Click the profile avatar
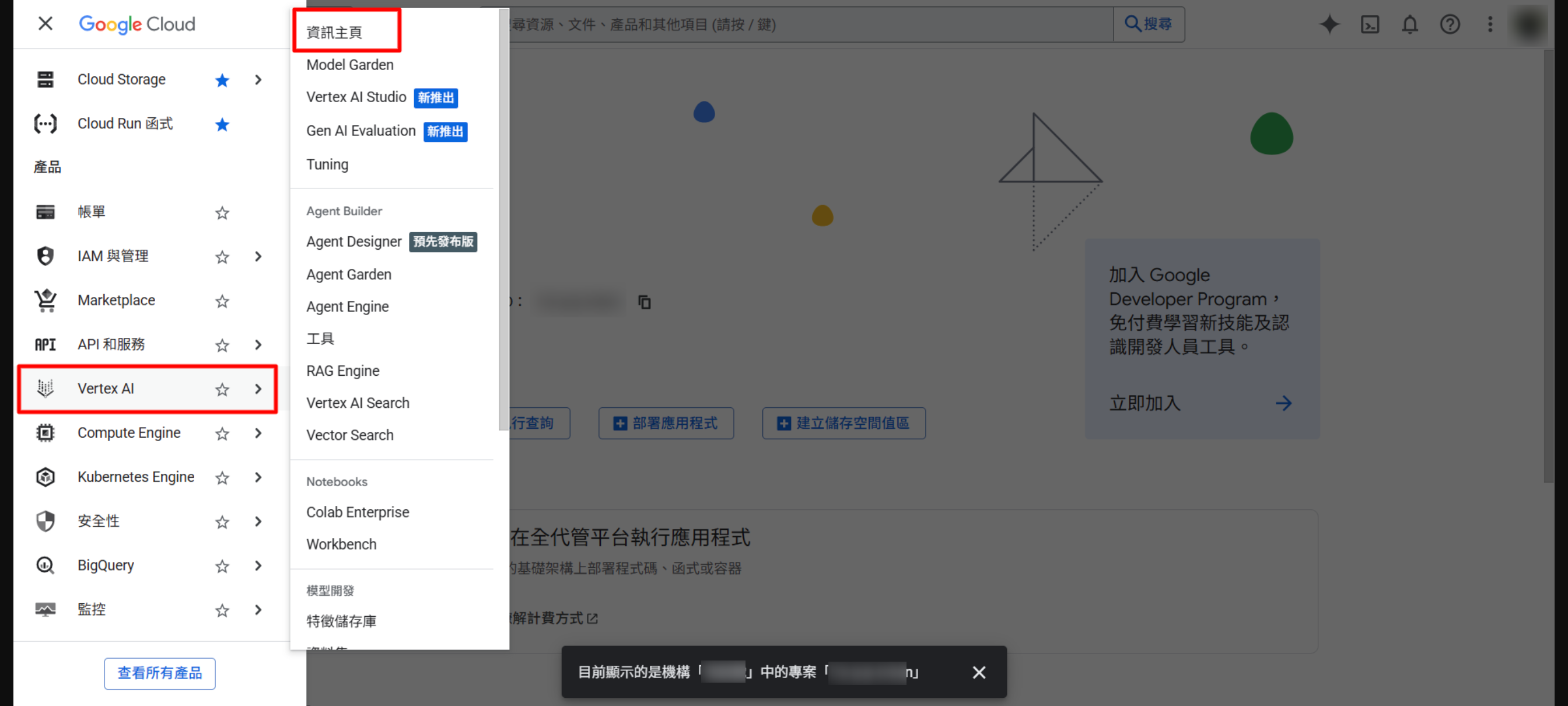This screenshot has height=706, width=1568. [1528, 25]
